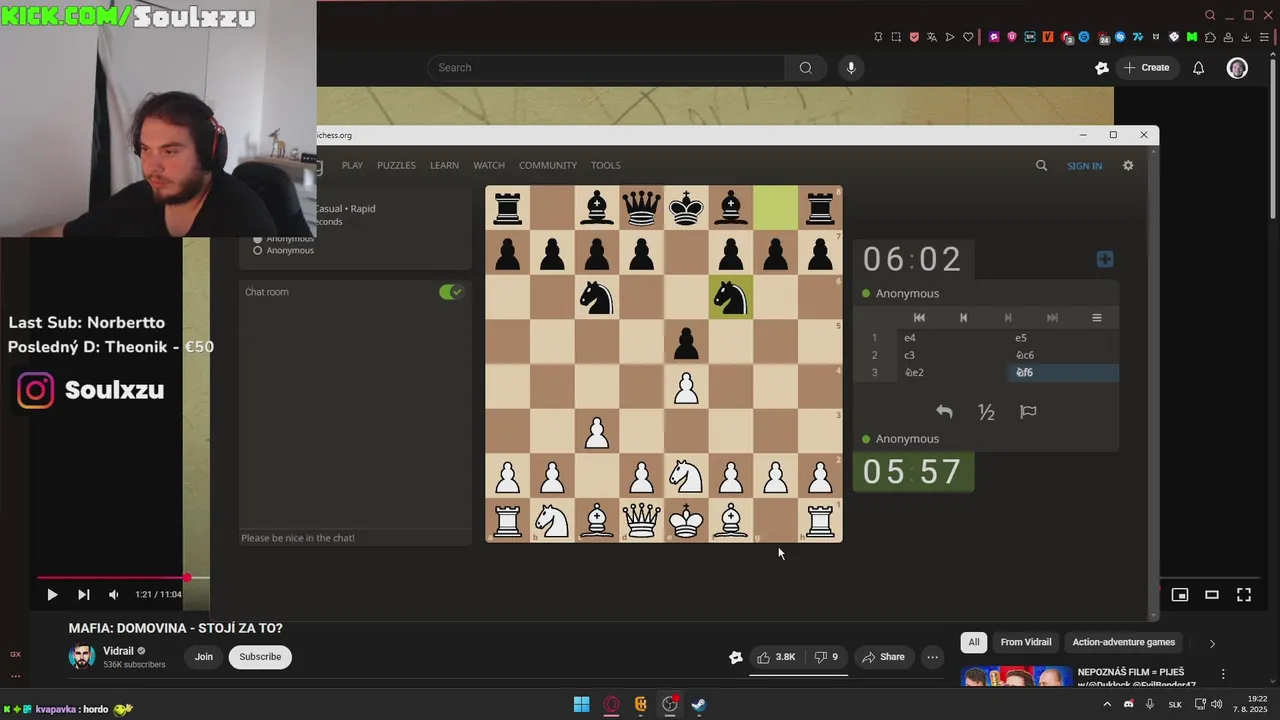1280x720 pixels.
Task: Select move Nf6 in move list
Action: tap(1062, 373)
